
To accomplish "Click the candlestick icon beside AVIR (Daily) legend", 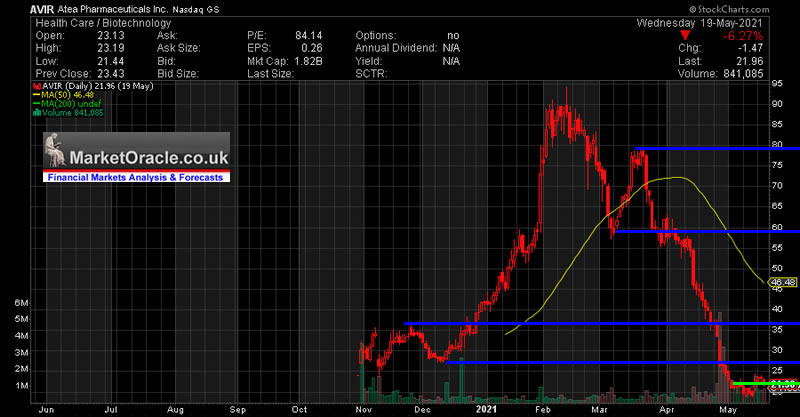I will 37,86.
